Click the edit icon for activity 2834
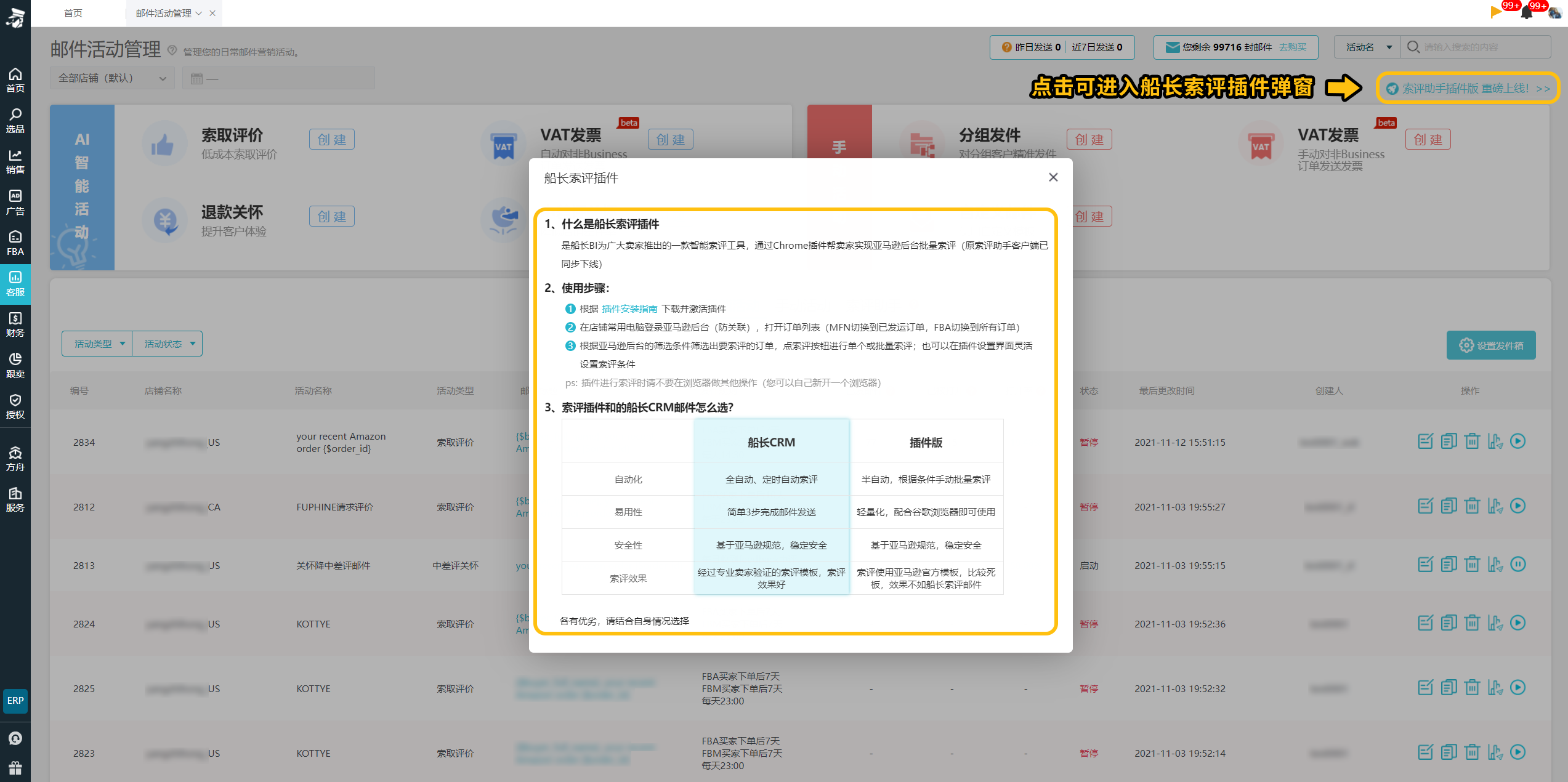 pos(1425,441)
